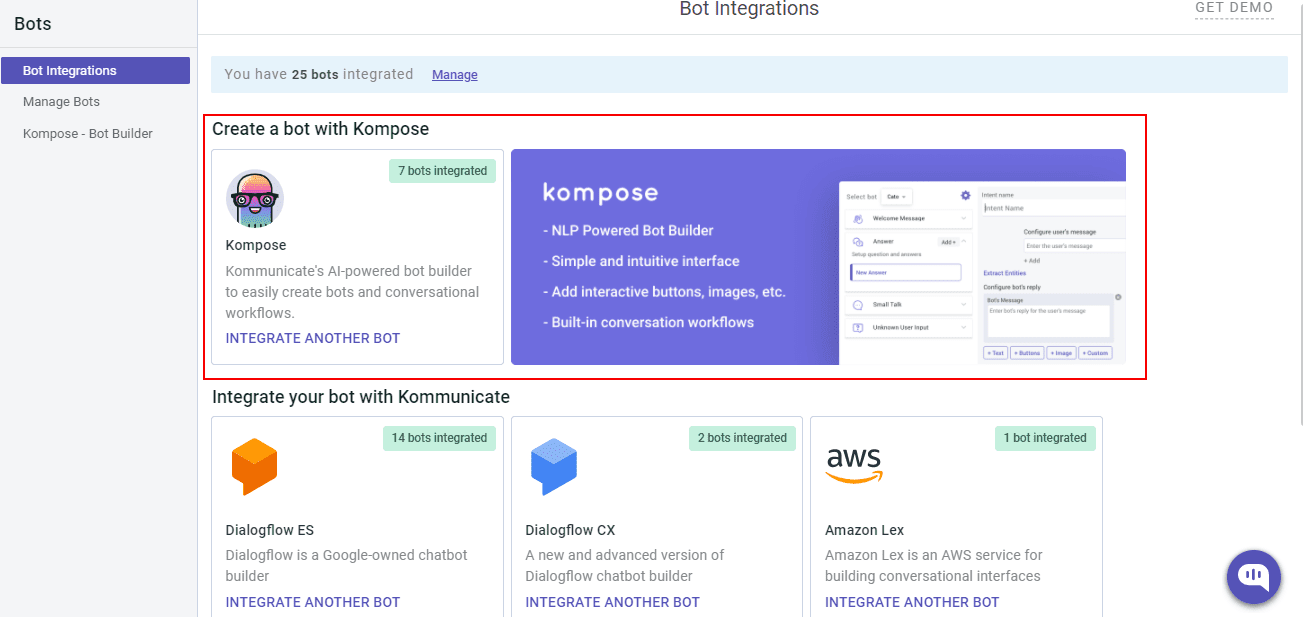
Task: Click the Small Talk speech bubble icon
Action: [x=857, y=304]
